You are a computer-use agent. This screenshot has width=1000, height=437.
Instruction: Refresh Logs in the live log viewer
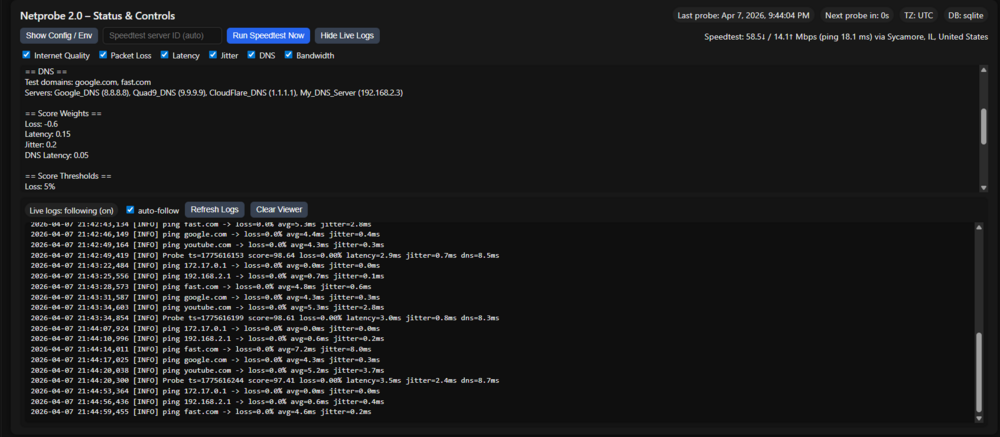pyautogui.click(x=215, y=209)
